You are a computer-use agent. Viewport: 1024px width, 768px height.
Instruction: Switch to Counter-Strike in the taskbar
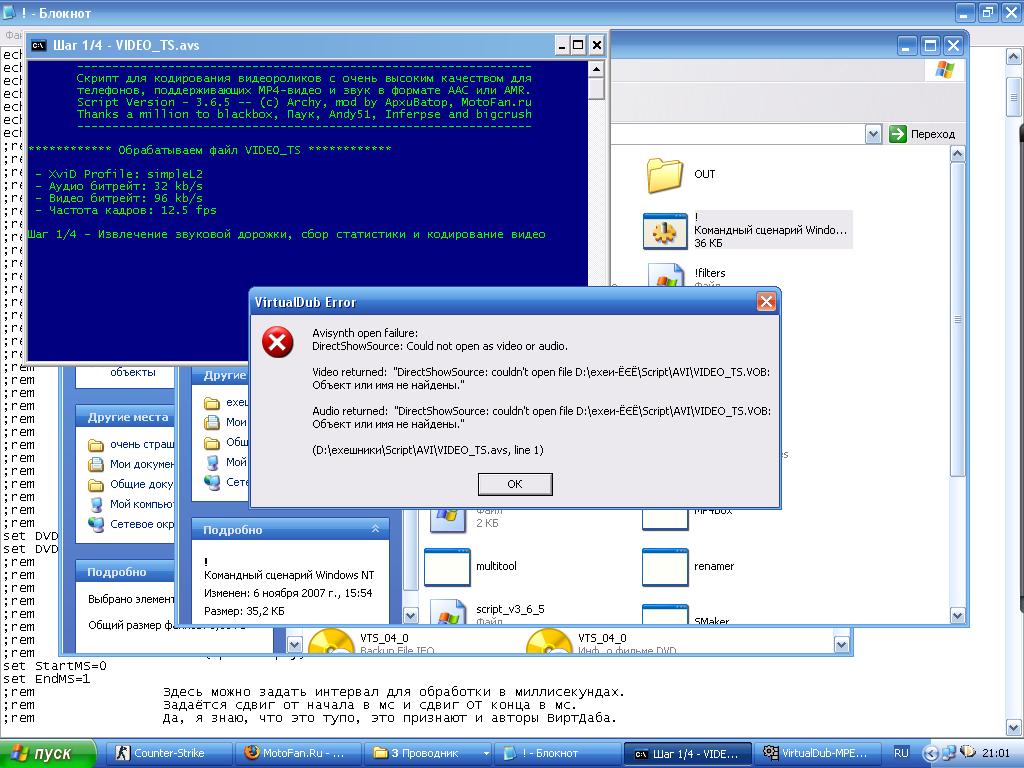click(x=169, y=753)
